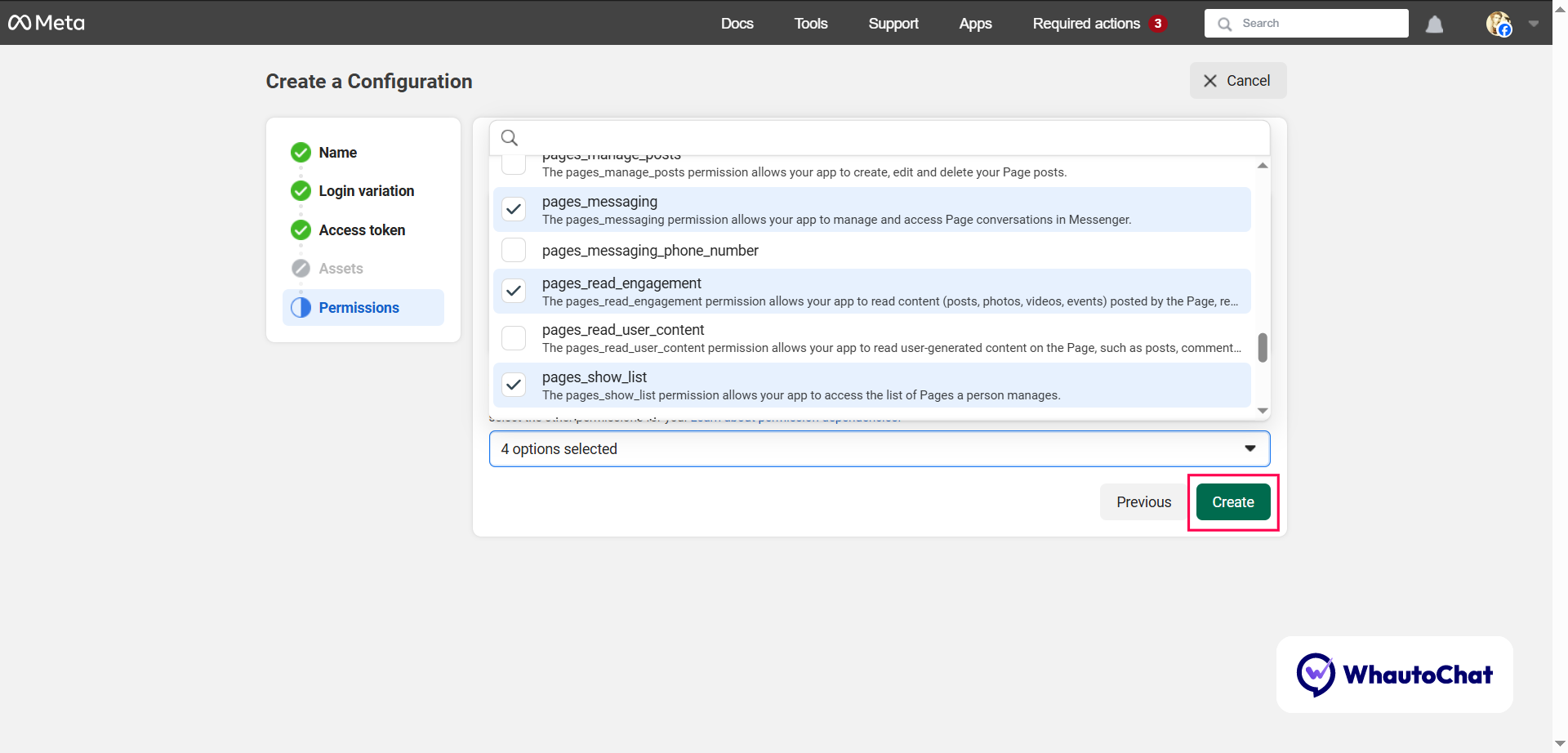Open Required actions in top bar
Viewport: 1568px width, 753px height.
(x=1086, y=24)
